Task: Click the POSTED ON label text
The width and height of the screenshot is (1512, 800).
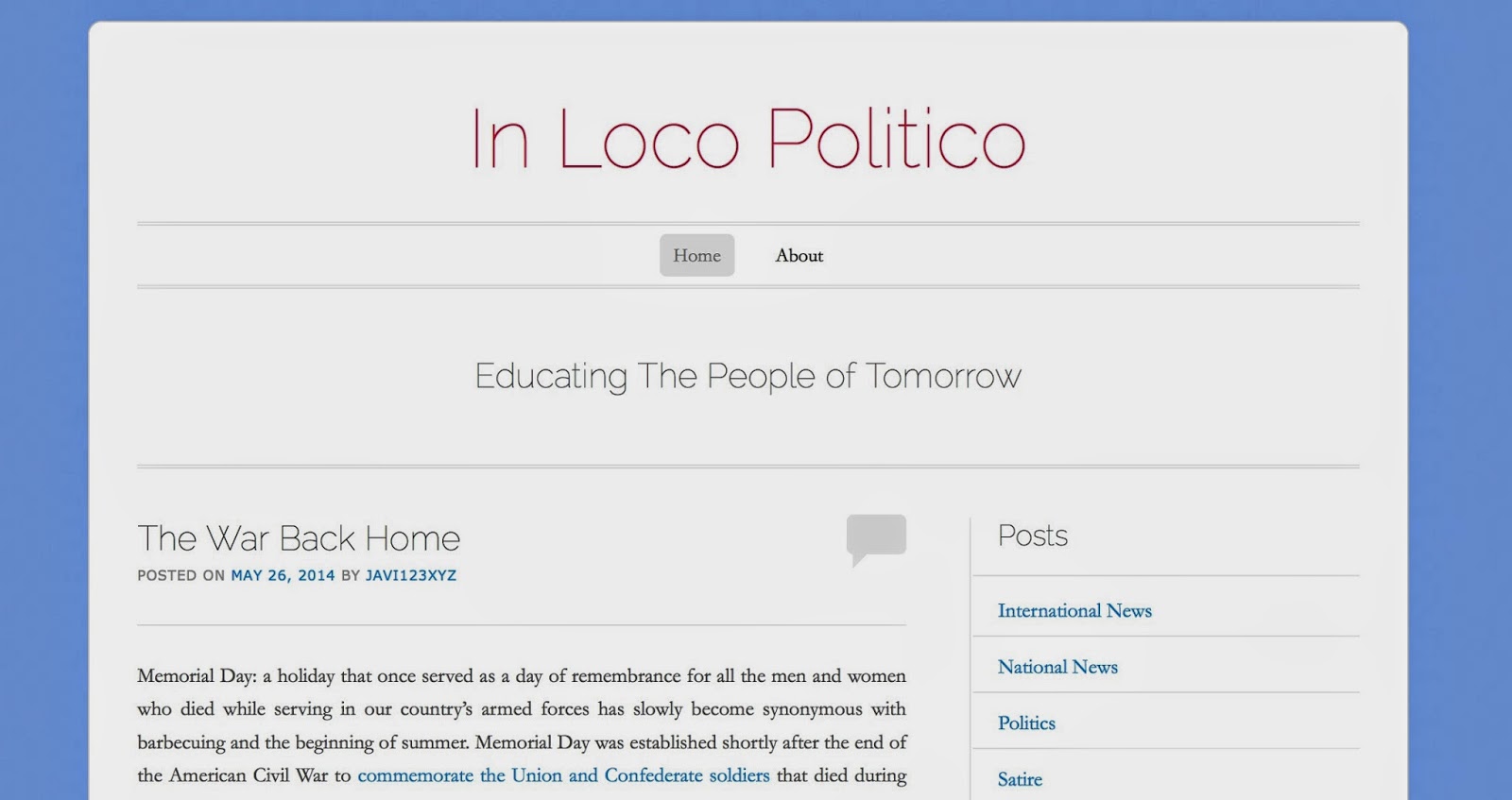Action: point(180,575)
